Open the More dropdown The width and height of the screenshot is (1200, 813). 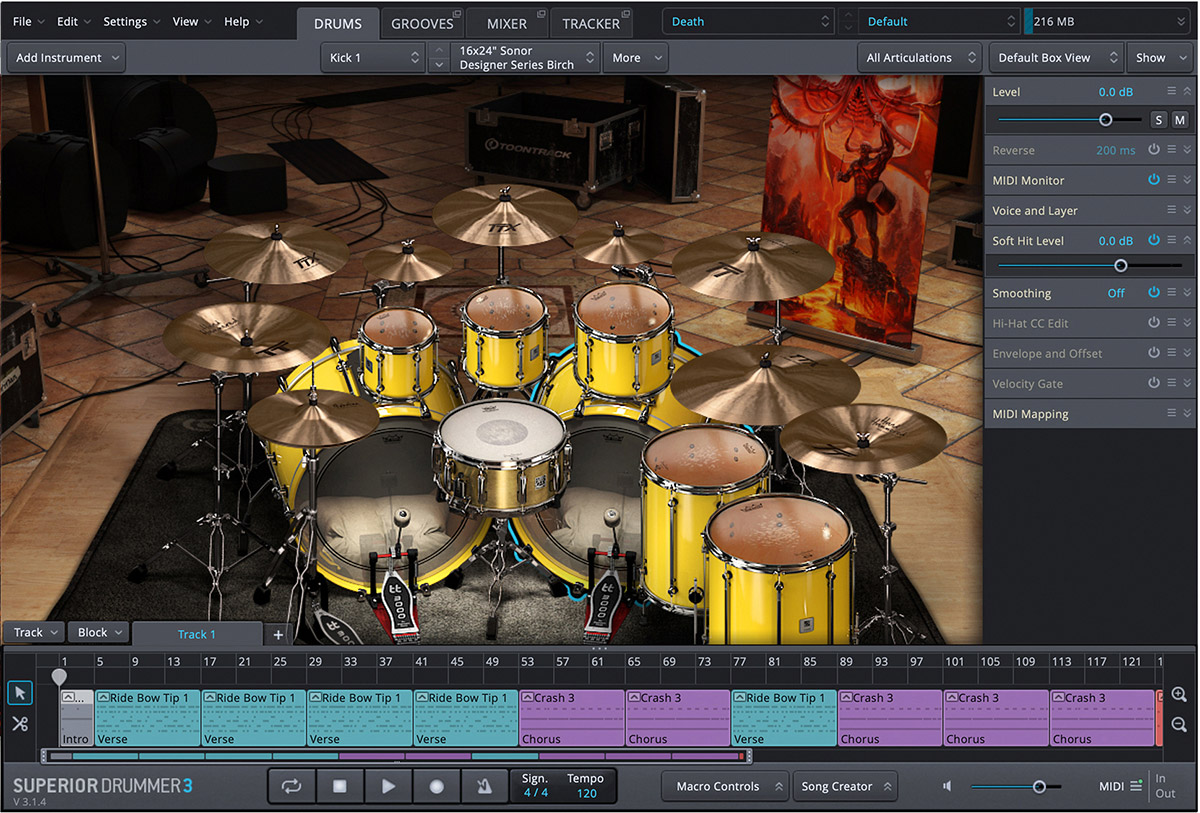coord(635,58)
